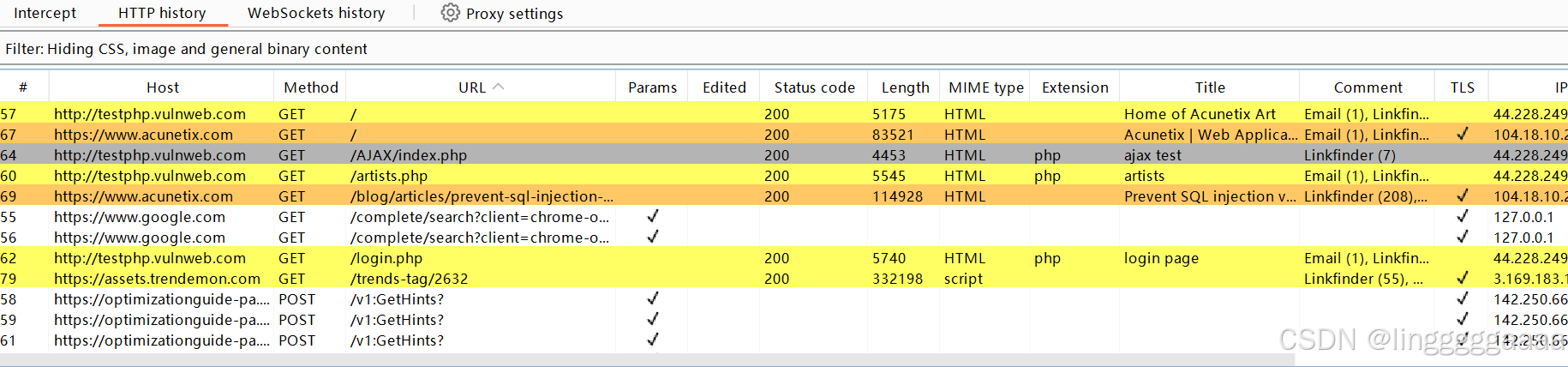Select POST request number 61

[x=784, y=340]
